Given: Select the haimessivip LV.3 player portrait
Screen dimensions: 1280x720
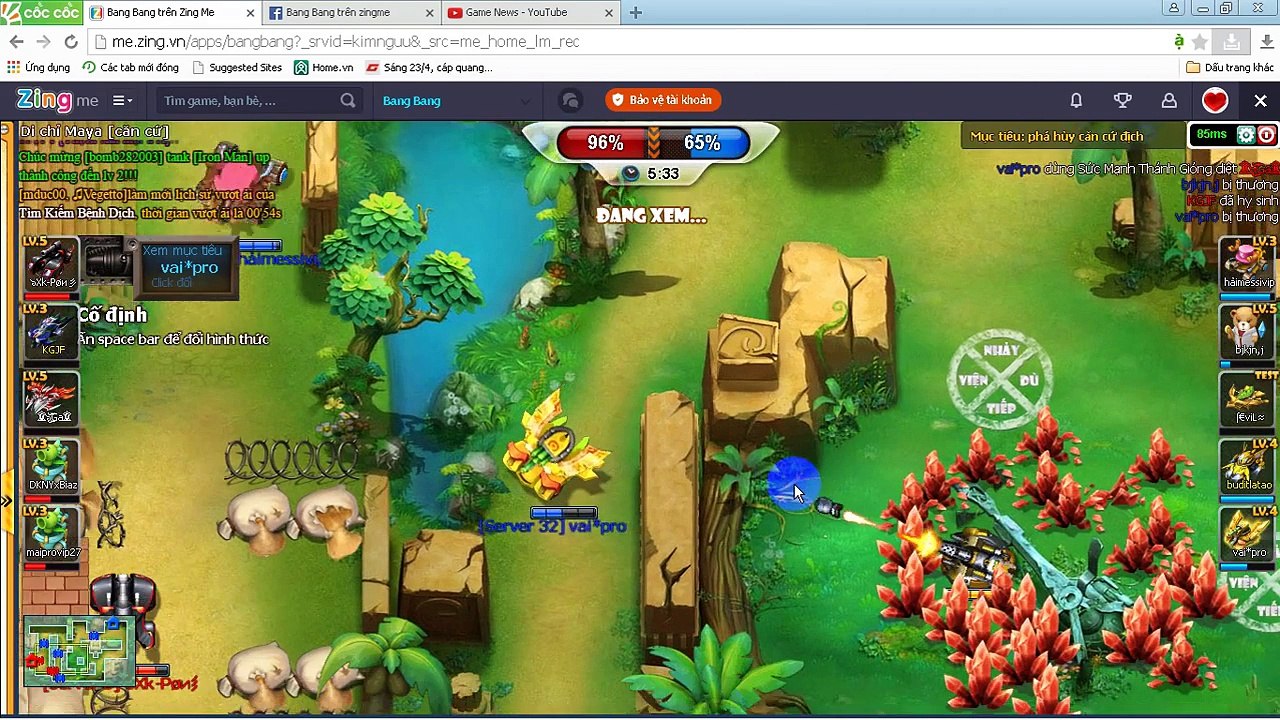Looking at the screenshot, I should point(1249,265).
